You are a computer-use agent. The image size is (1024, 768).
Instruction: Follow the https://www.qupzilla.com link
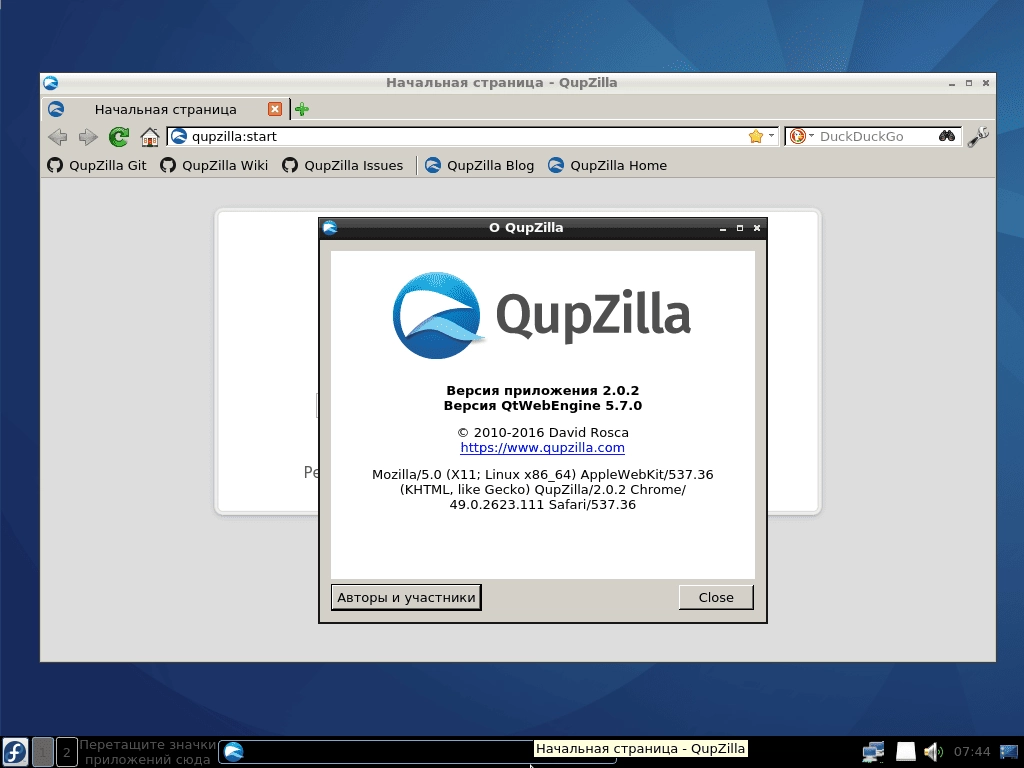tap(542, 447)
